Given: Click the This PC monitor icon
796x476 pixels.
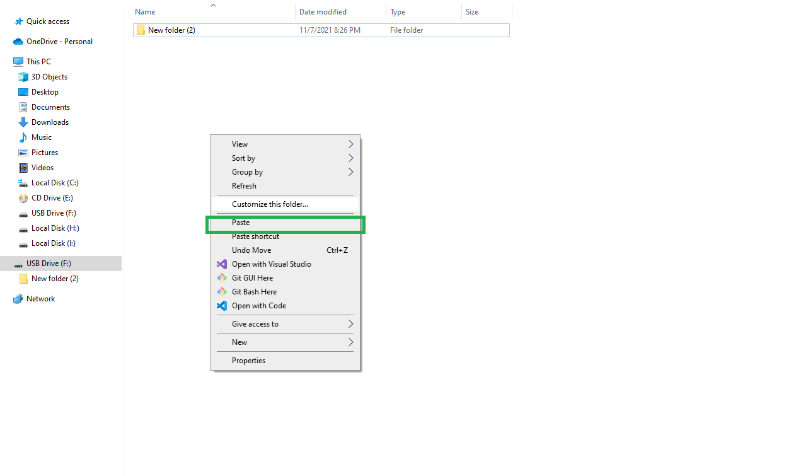Looking at the screenshot, I should 18,61.
